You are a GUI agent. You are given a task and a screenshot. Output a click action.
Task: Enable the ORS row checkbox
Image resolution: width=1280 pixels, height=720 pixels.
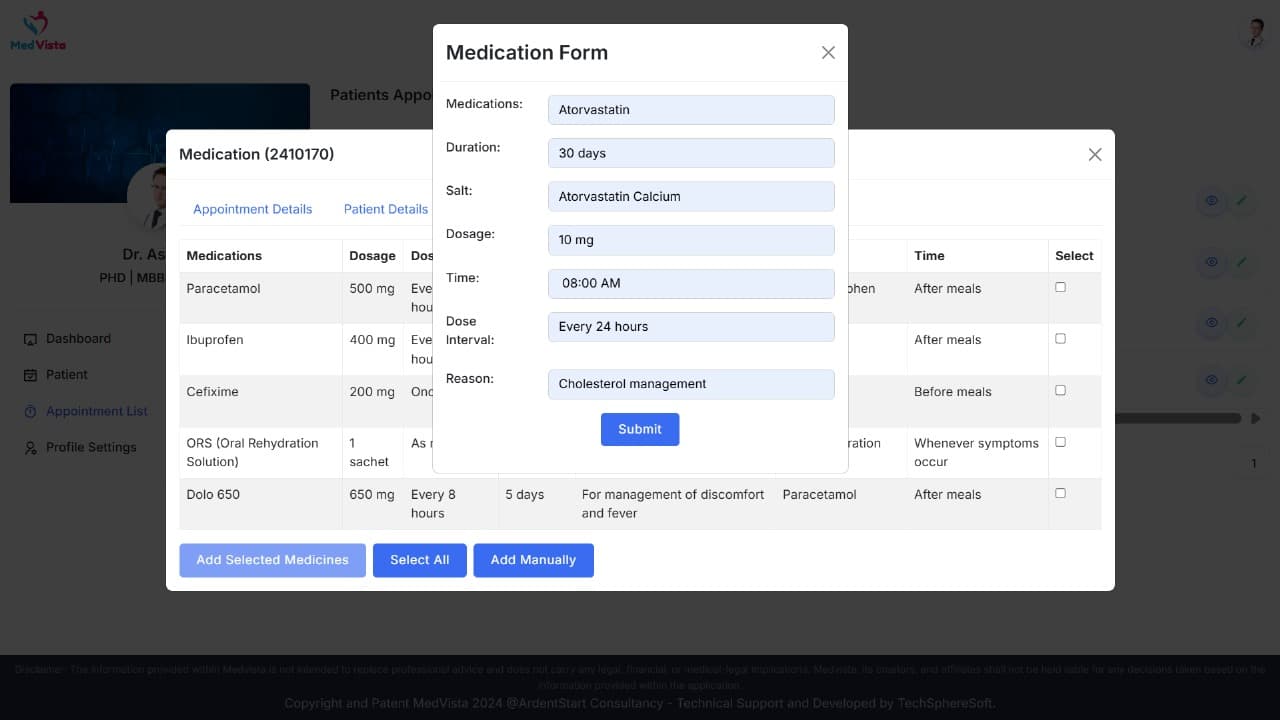point(1060,442)
